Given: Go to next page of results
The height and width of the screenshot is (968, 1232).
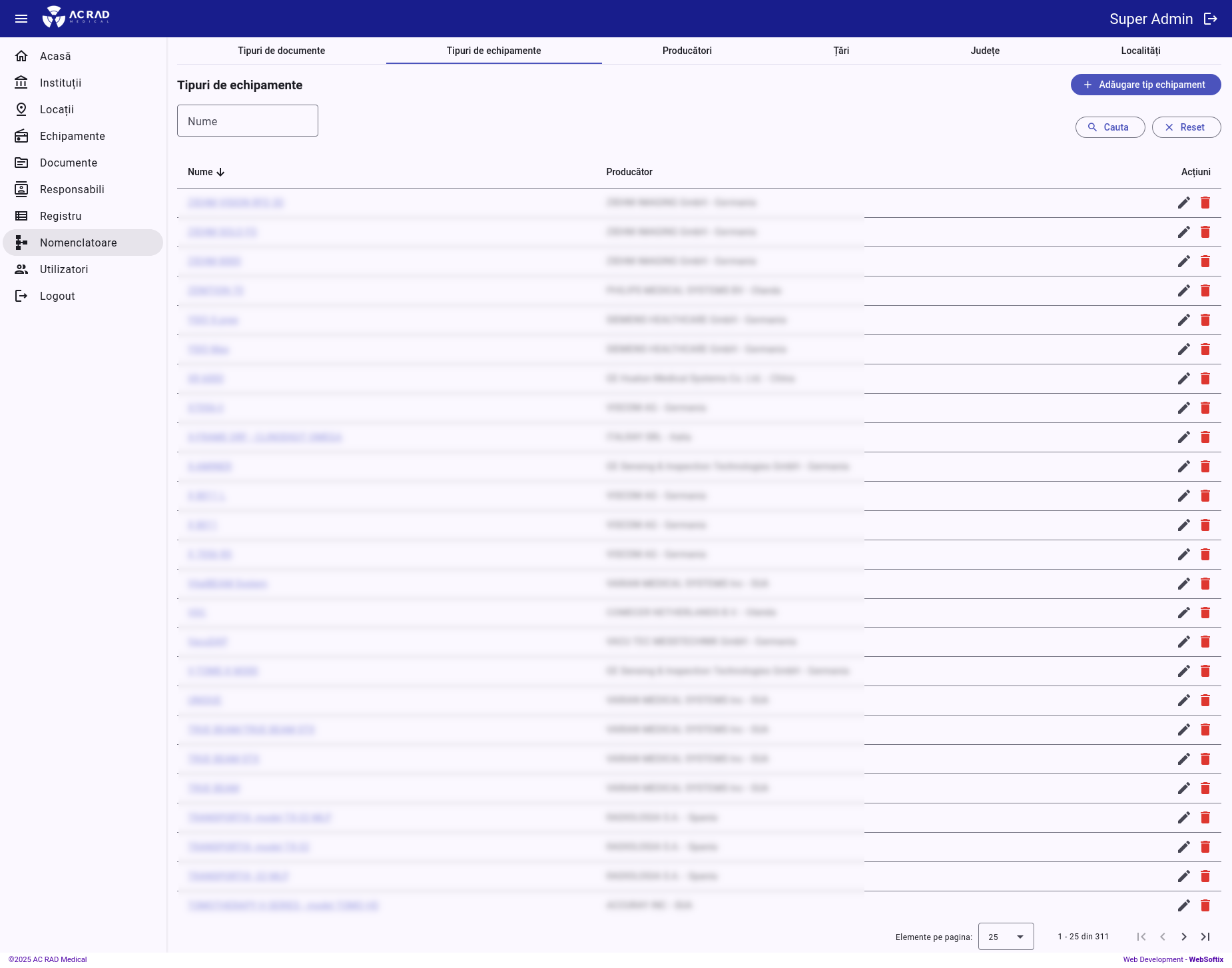Looking at the screenshot, I should (x=1183, y=937).
